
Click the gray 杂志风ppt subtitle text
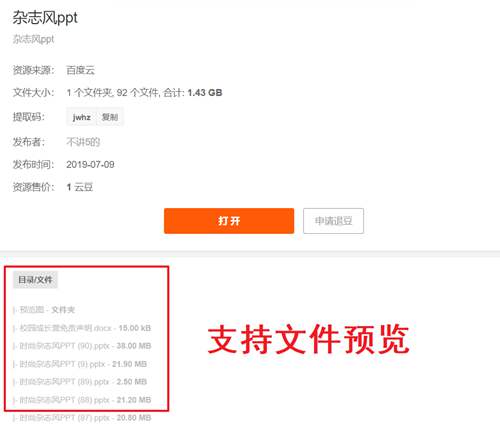(x=33, y=39)
